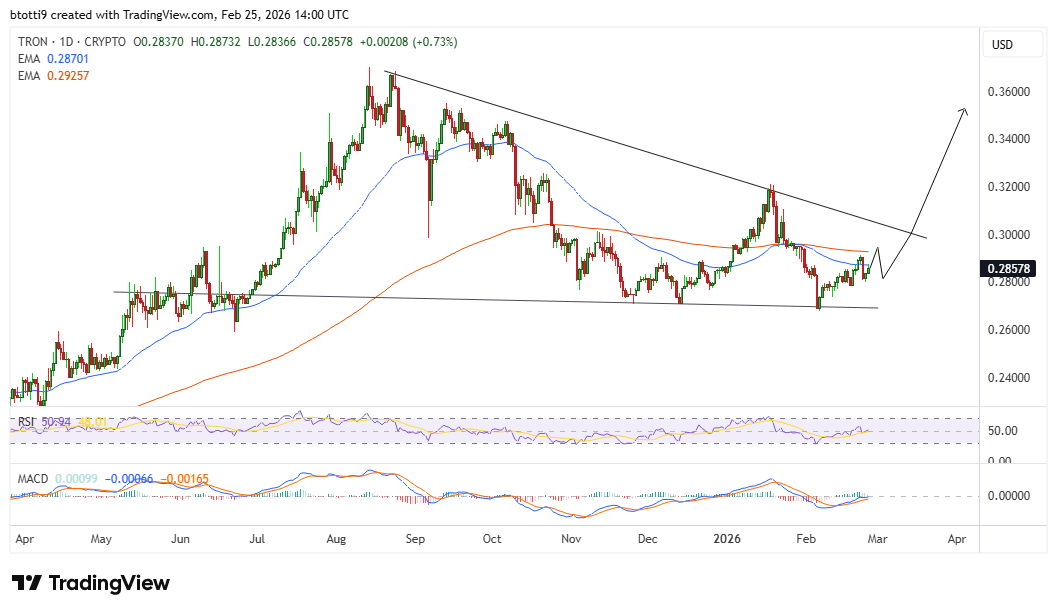Select the TRON symbol title
The height and width of the screenshot is (613, 1057).
pos(38,41)
